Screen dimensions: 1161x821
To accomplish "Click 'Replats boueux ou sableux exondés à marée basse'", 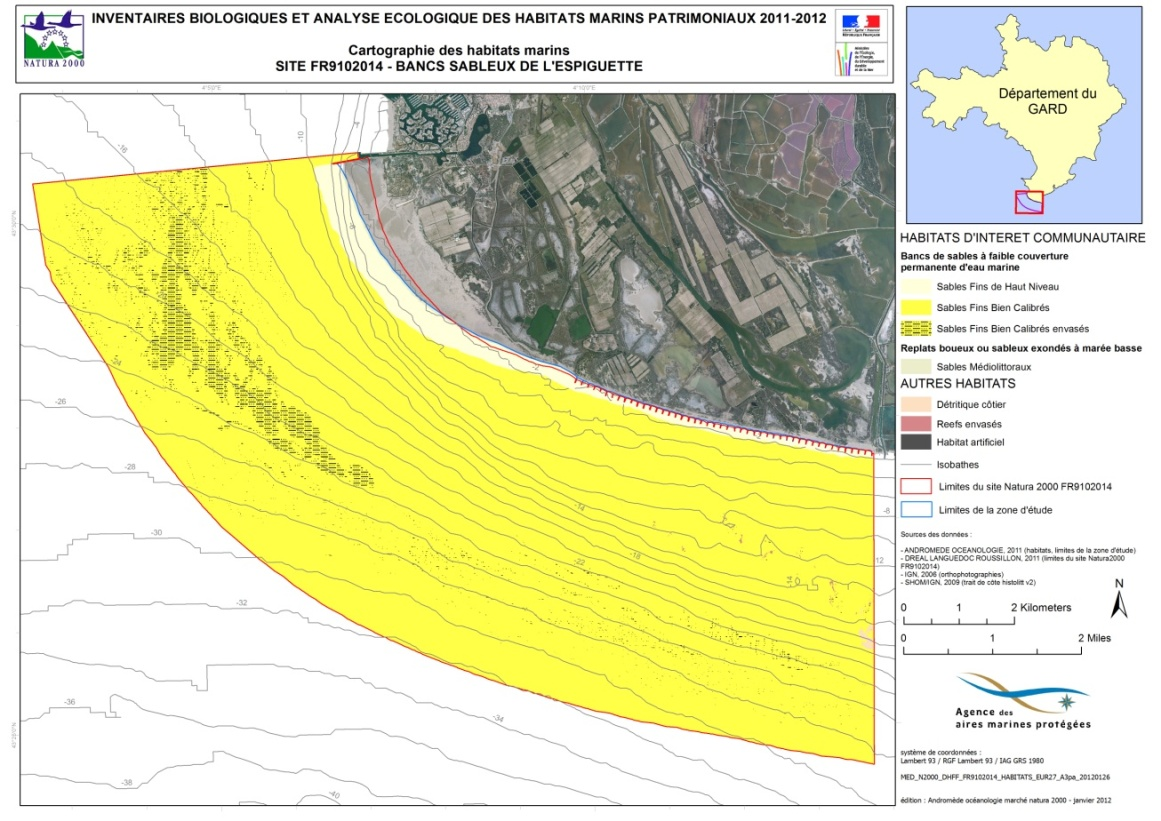I will click(1021, 348).
